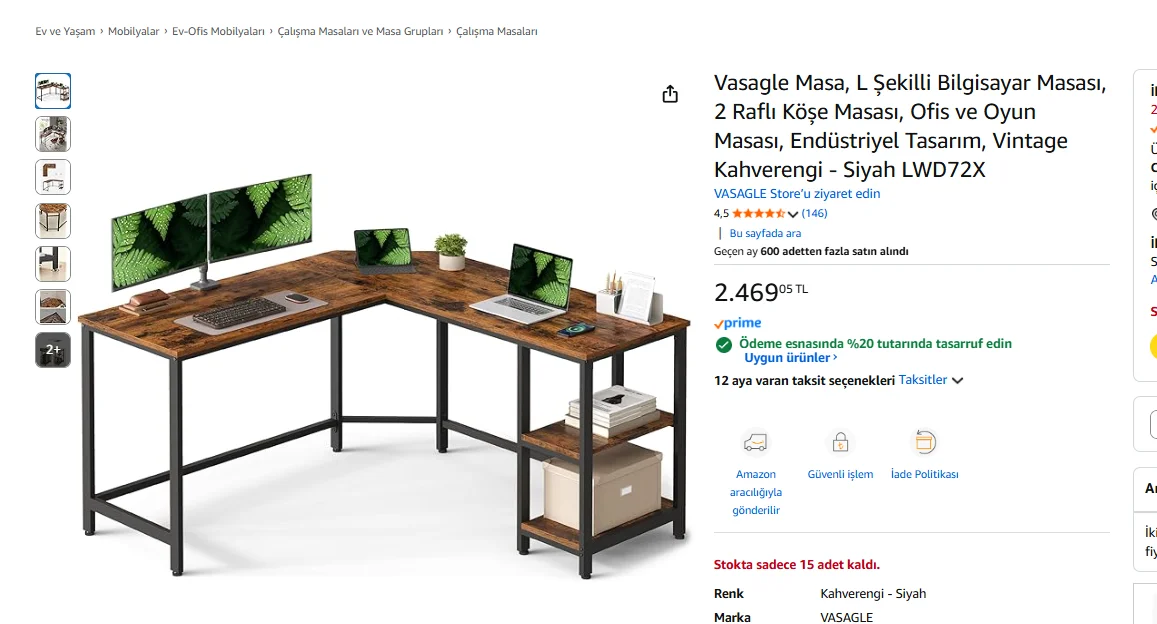Viewport: 1157px width, 624px height.
Task: Visit the VASAGLE Store link
Action: point(797,194)
